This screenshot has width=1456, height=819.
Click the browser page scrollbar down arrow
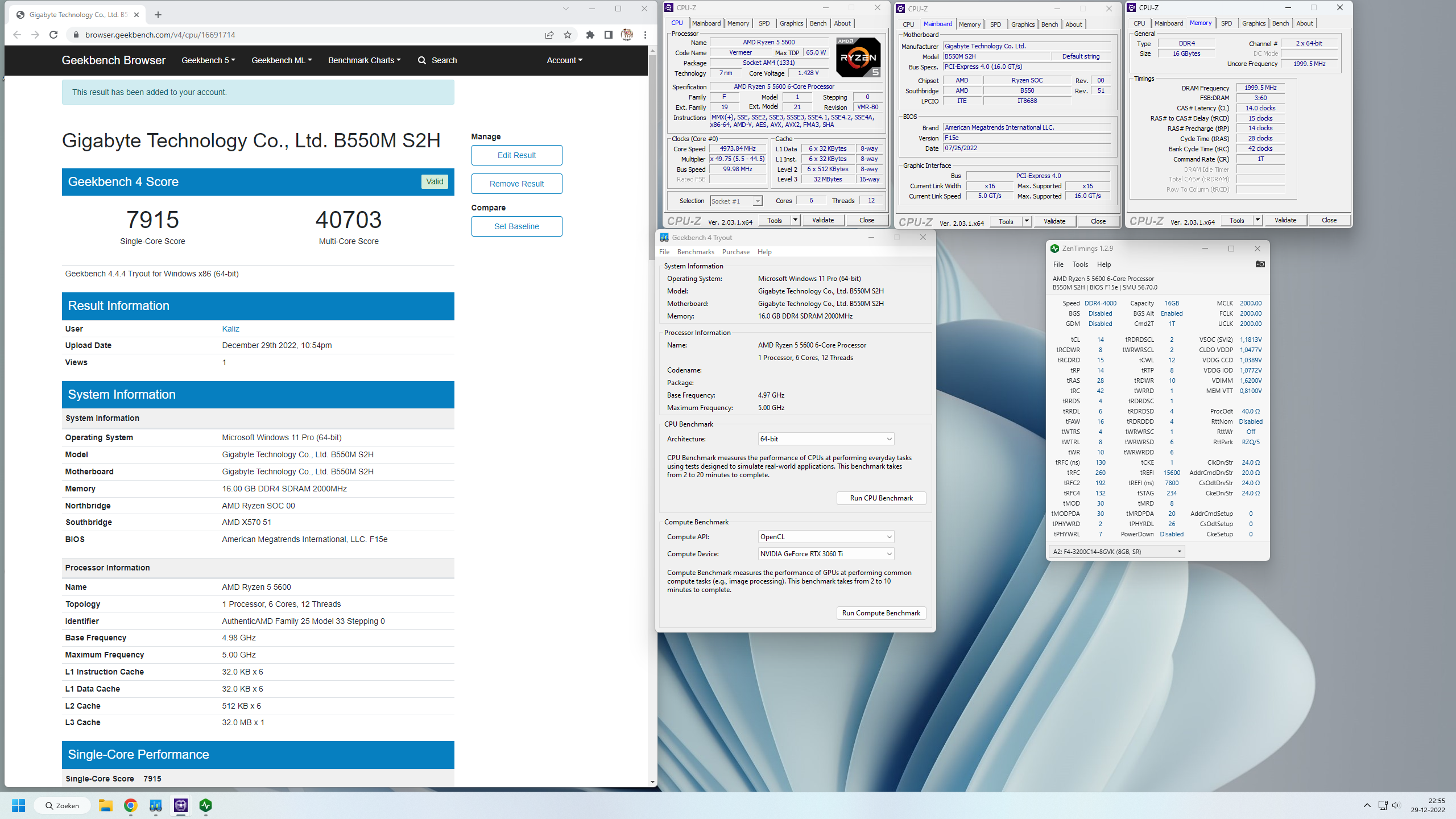[652, 783]
